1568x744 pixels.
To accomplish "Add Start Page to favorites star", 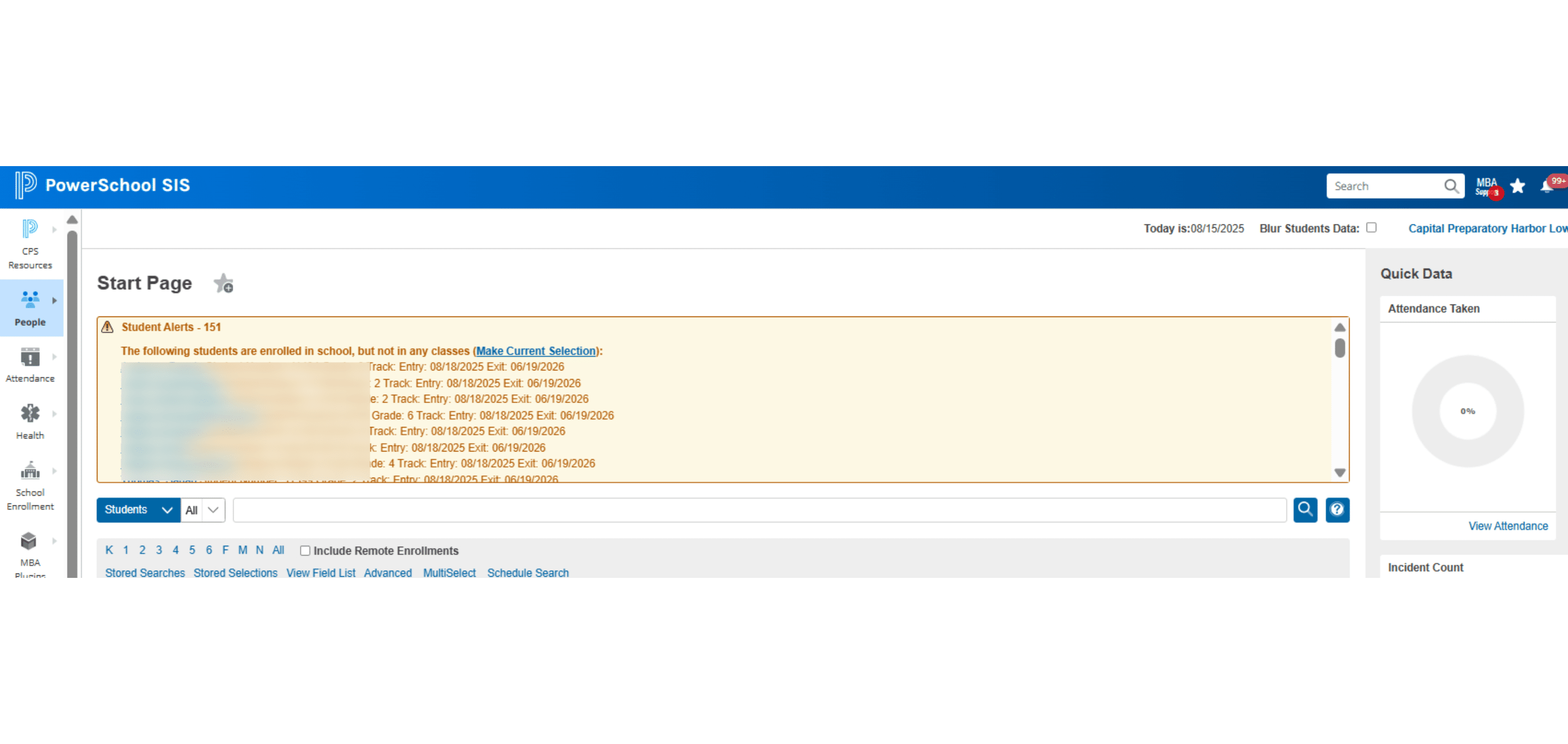I will 223,284.
